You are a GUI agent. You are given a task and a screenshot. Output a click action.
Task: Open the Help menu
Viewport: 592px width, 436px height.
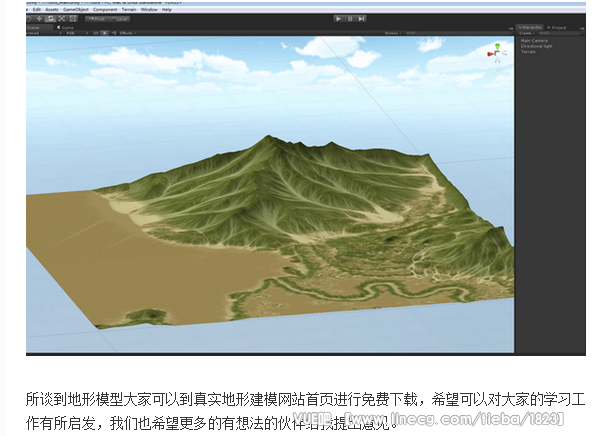167,9
